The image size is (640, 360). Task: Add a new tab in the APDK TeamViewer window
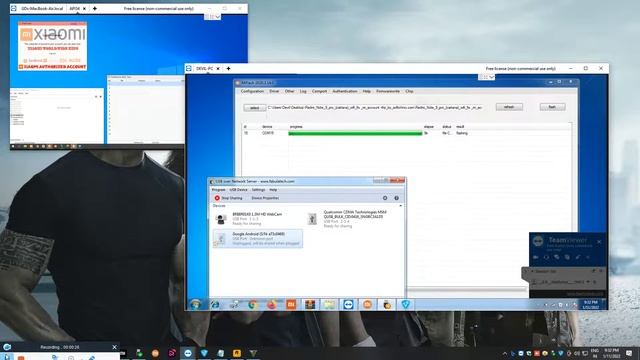(95, 9)
